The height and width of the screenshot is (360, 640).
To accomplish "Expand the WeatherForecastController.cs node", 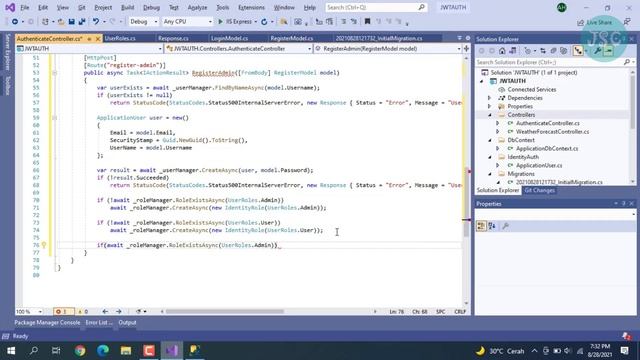I will (498, 131).
